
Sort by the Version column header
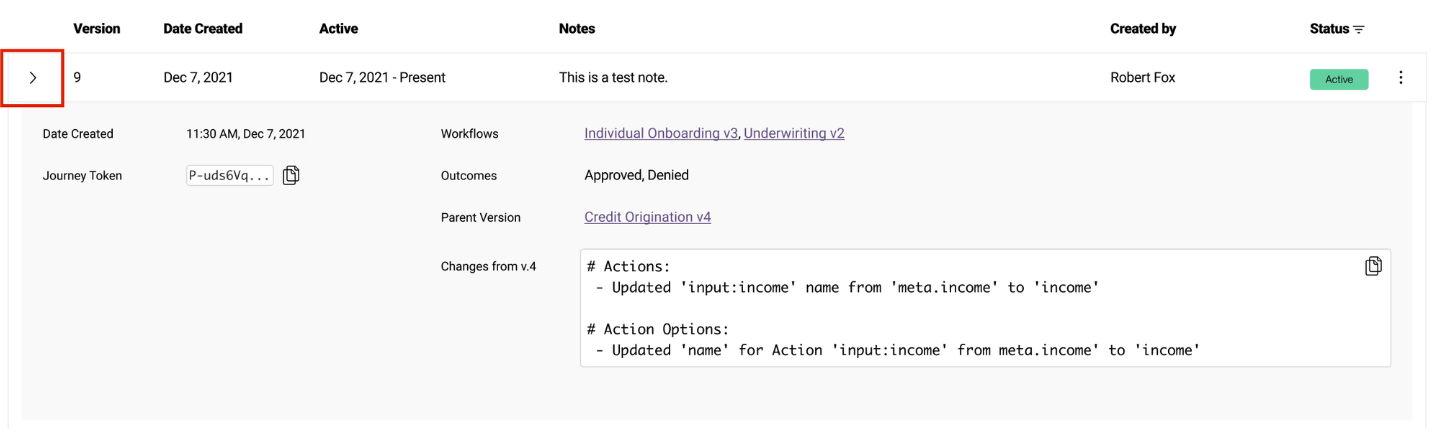coord(96,29)
